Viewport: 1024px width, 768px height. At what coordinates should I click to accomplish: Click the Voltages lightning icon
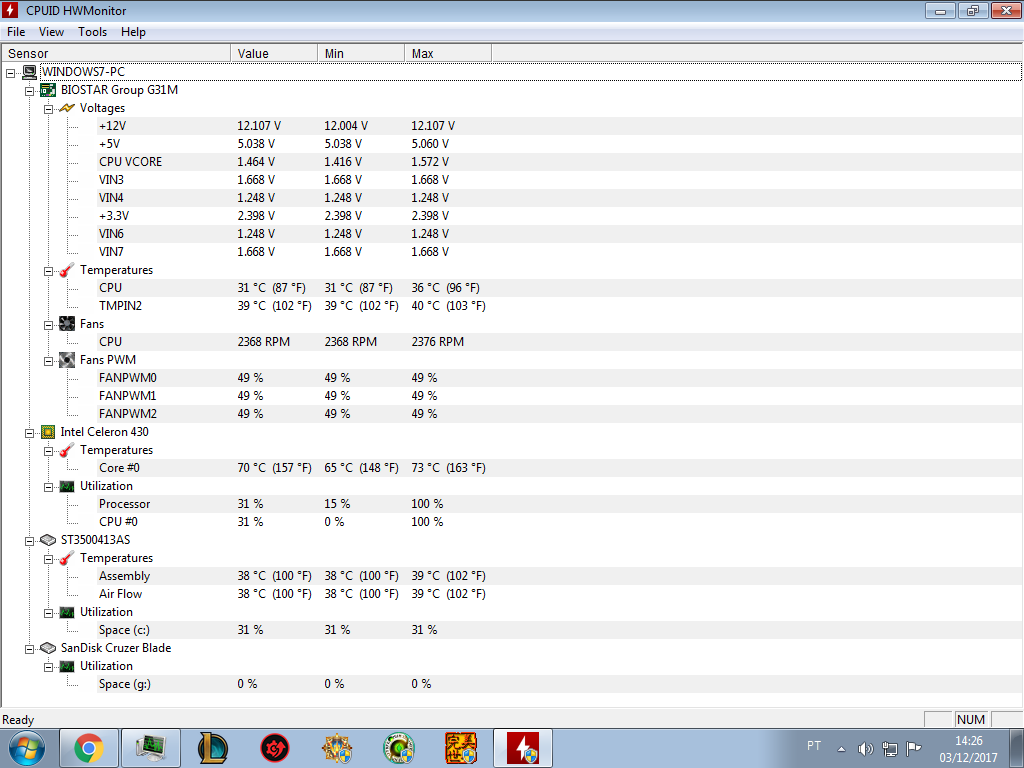tap(67, 108)
